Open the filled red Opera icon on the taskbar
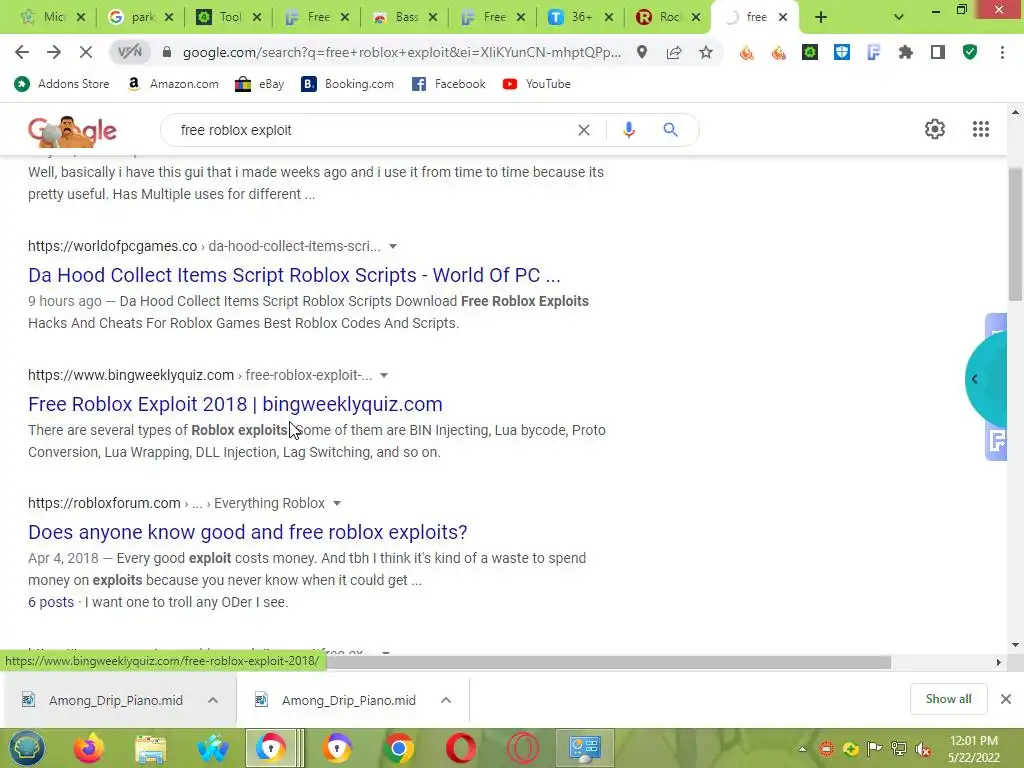Image resolution: width=1024 pixels, height=768 pixels. tap(460, 748)
